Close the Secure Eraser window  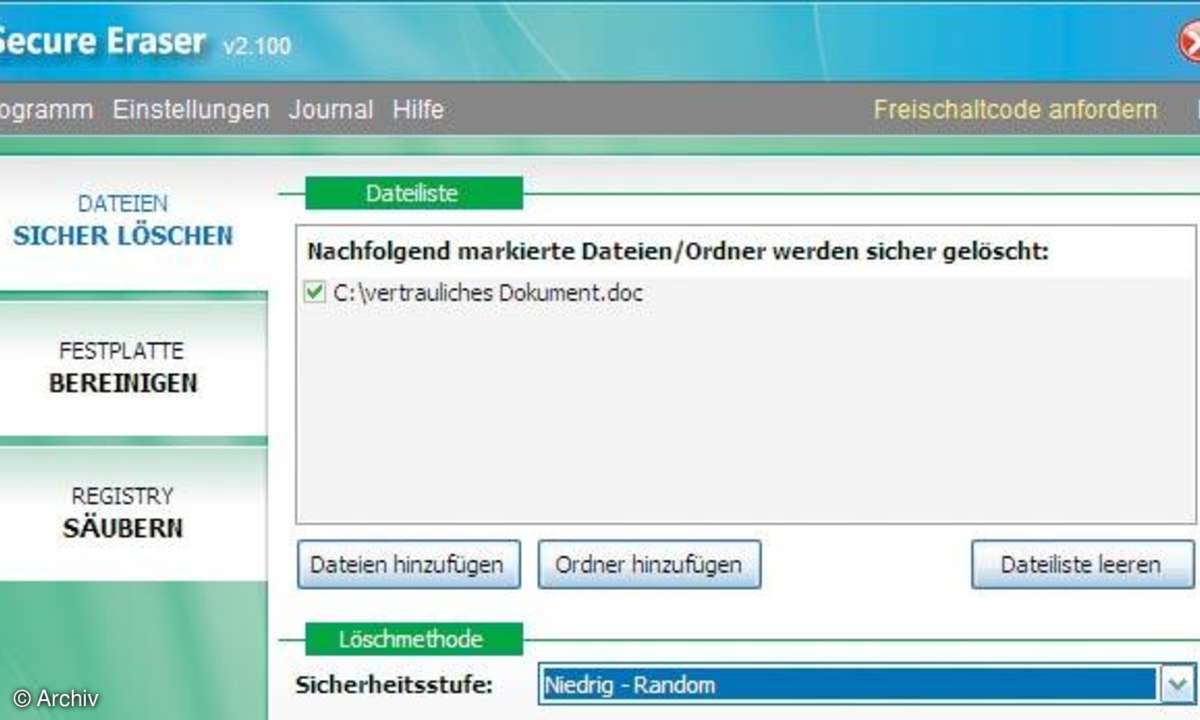[x=1190, y=42]
